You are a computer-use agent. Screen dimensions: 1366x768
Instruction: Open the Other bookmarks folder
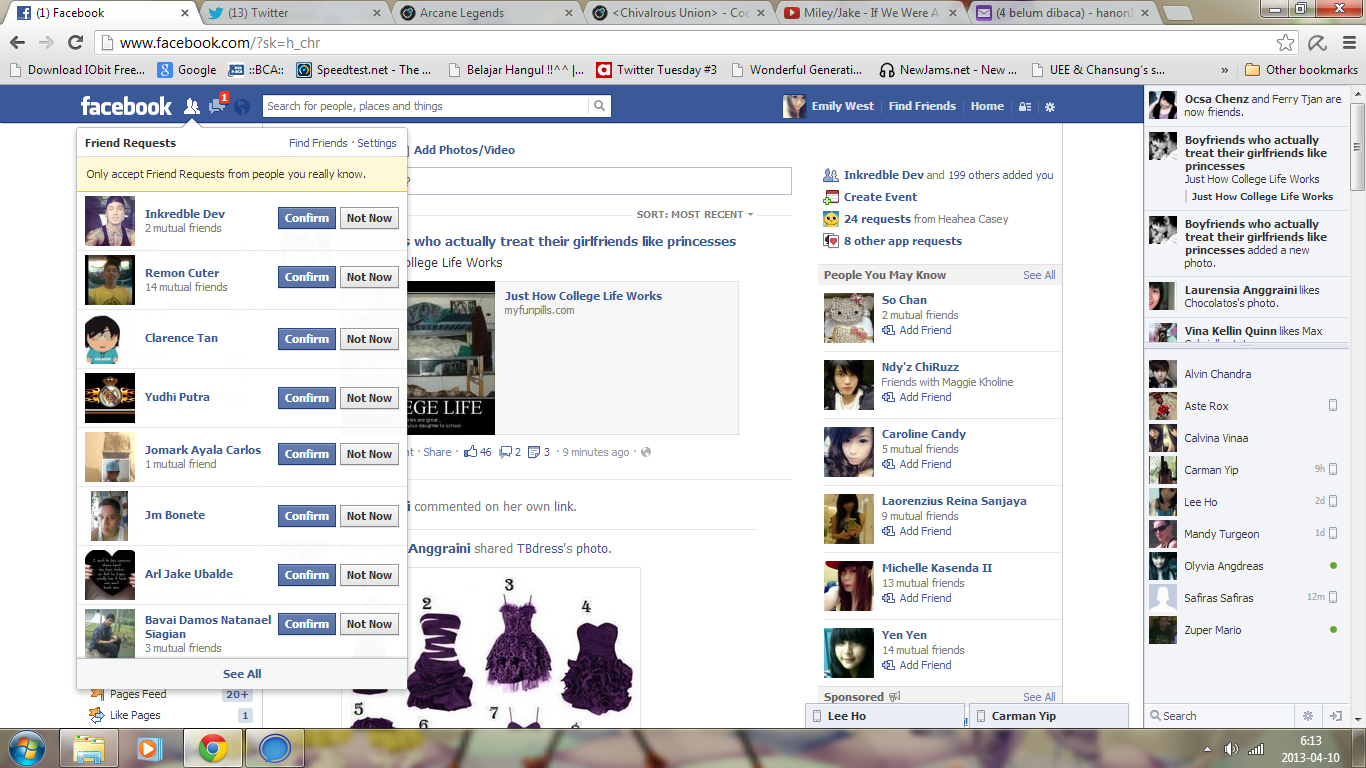point(1301,70)
